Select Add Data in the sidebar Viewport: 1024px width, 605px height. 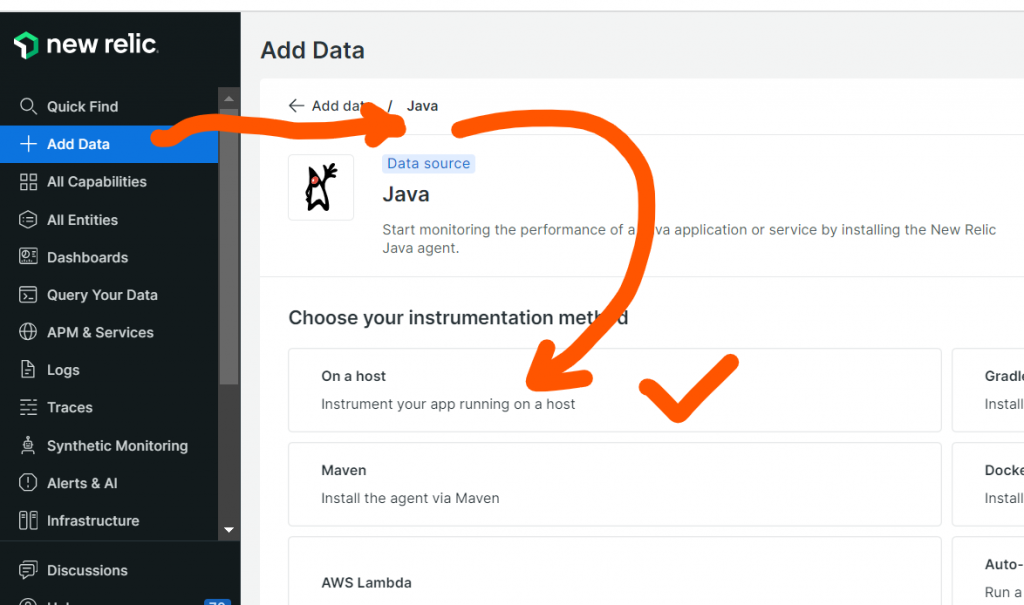[78, 144]
